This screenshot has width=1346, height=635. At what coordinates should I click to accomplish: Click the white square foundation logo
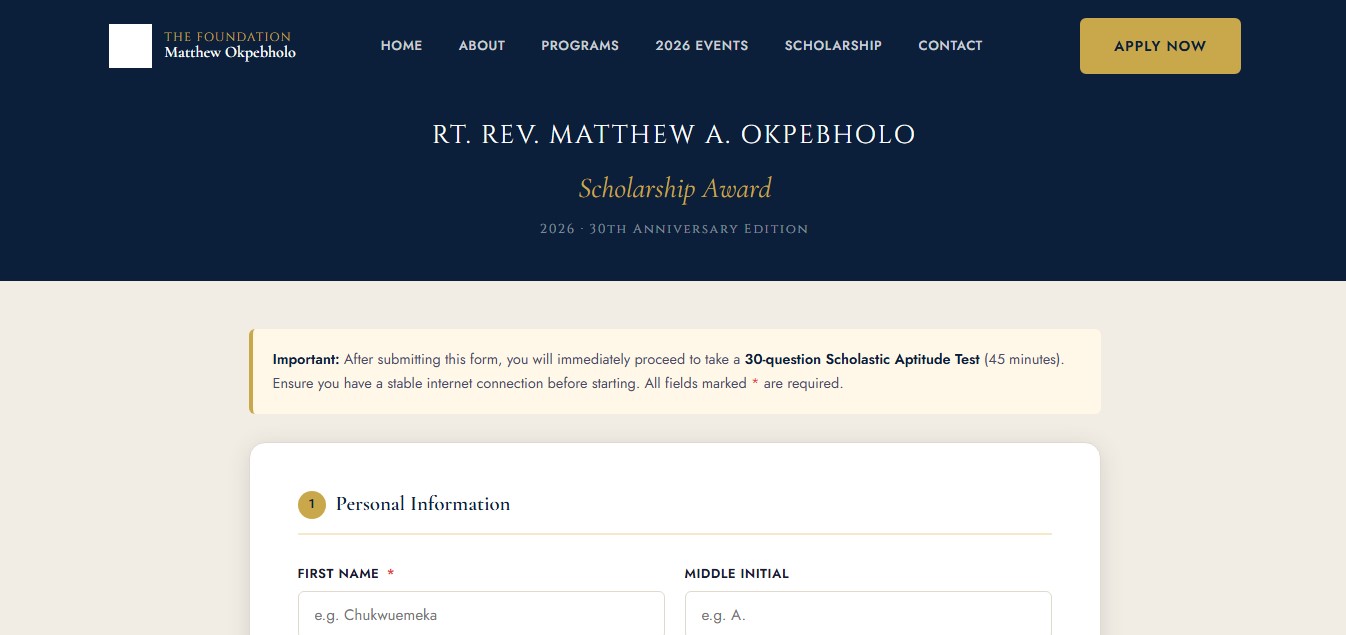[130, 46]
